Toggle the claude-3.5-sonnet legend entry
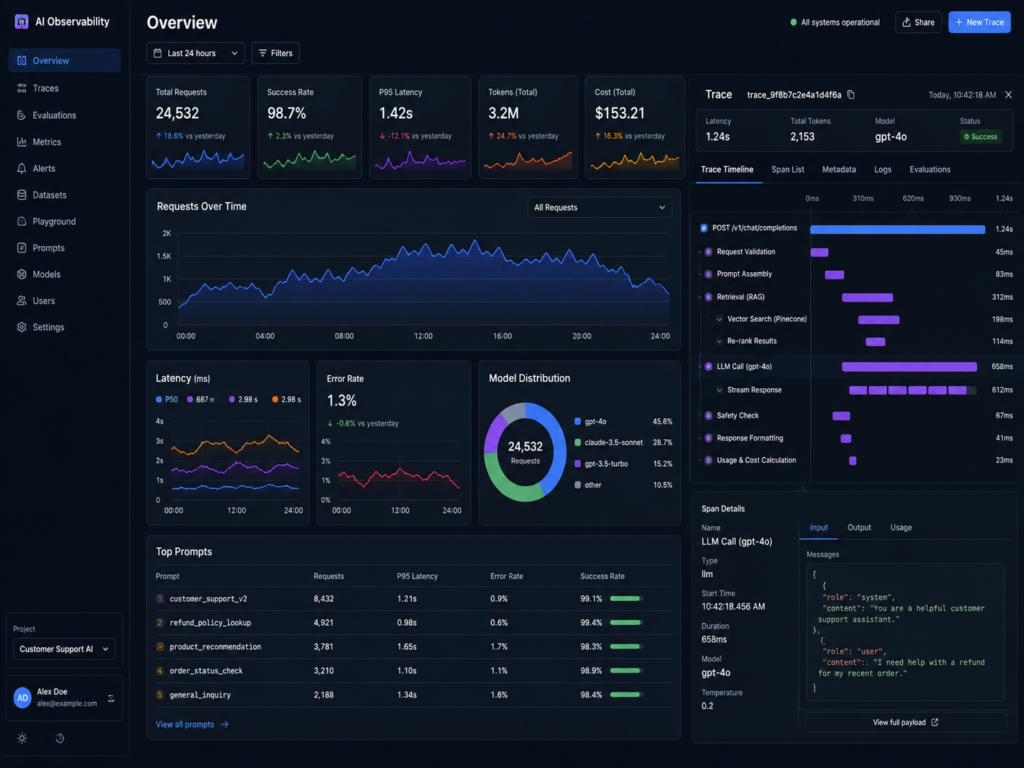The width and height of the screenshot is (1024, 768). point(608,443)
